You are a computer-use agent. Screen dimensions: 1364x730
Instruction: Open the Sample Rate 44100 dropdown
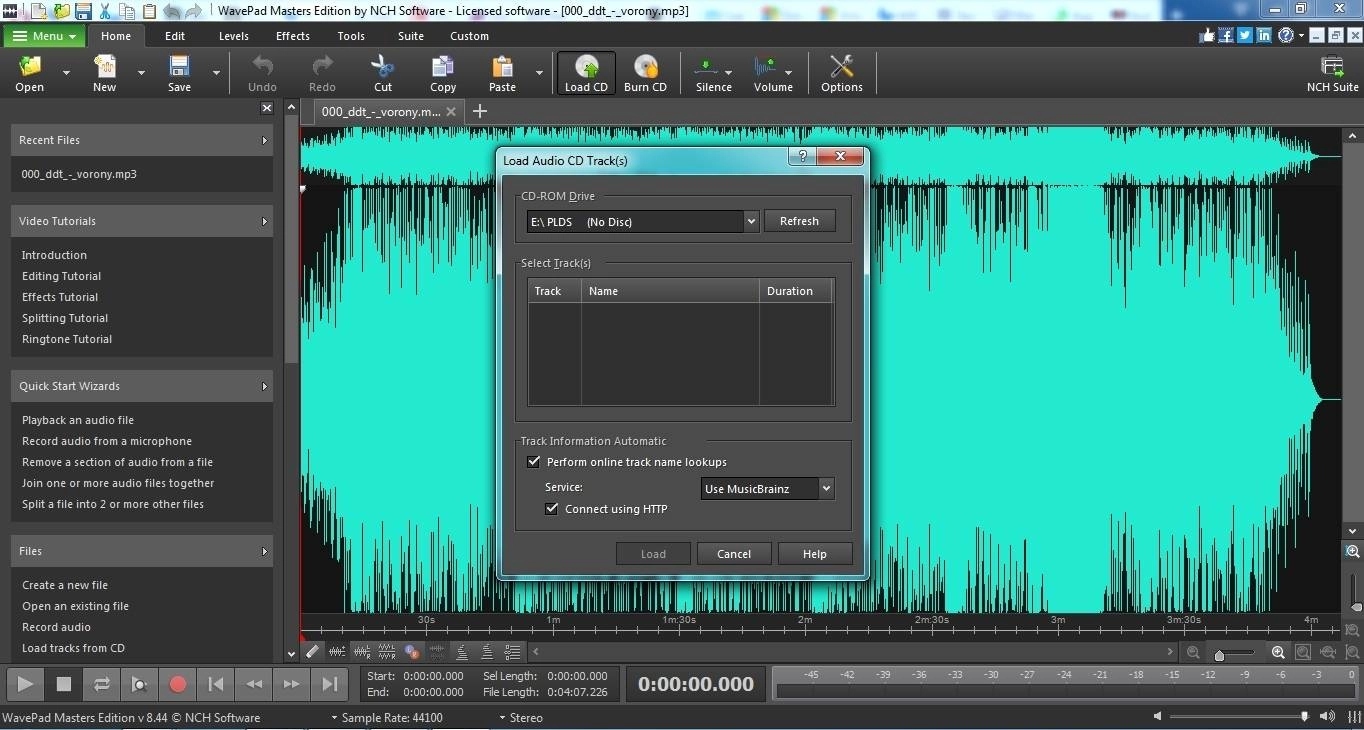387,717
